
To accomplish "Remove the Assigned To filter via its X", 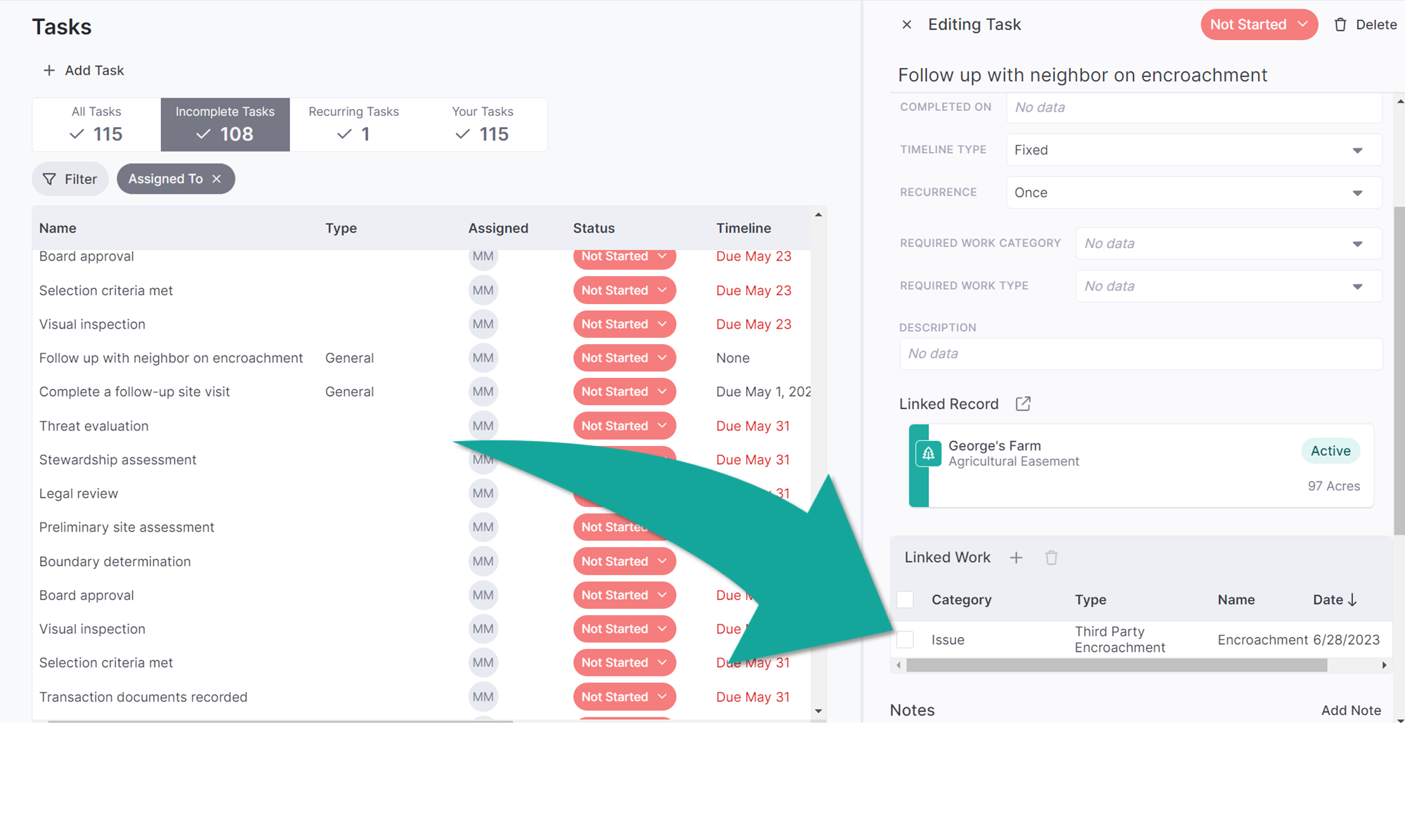I will [218, 178].
